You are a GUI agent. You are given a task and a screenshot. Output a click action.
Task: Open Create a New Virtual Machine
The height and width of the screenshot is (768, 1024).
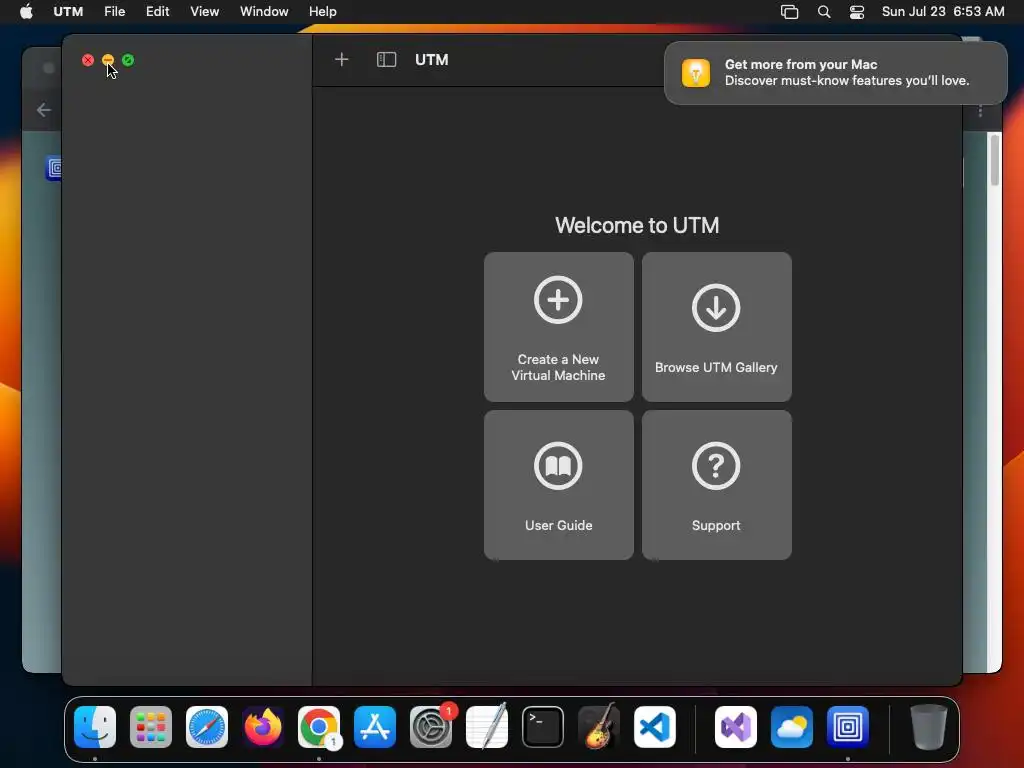pos(558,327)
